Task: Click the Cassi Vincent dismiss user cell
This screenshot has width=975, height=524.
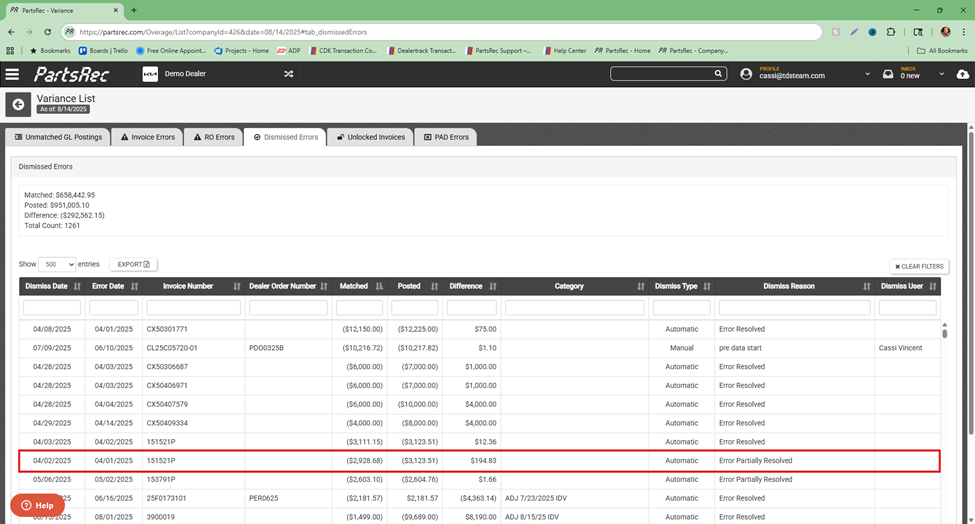Action: pos(900,348)
